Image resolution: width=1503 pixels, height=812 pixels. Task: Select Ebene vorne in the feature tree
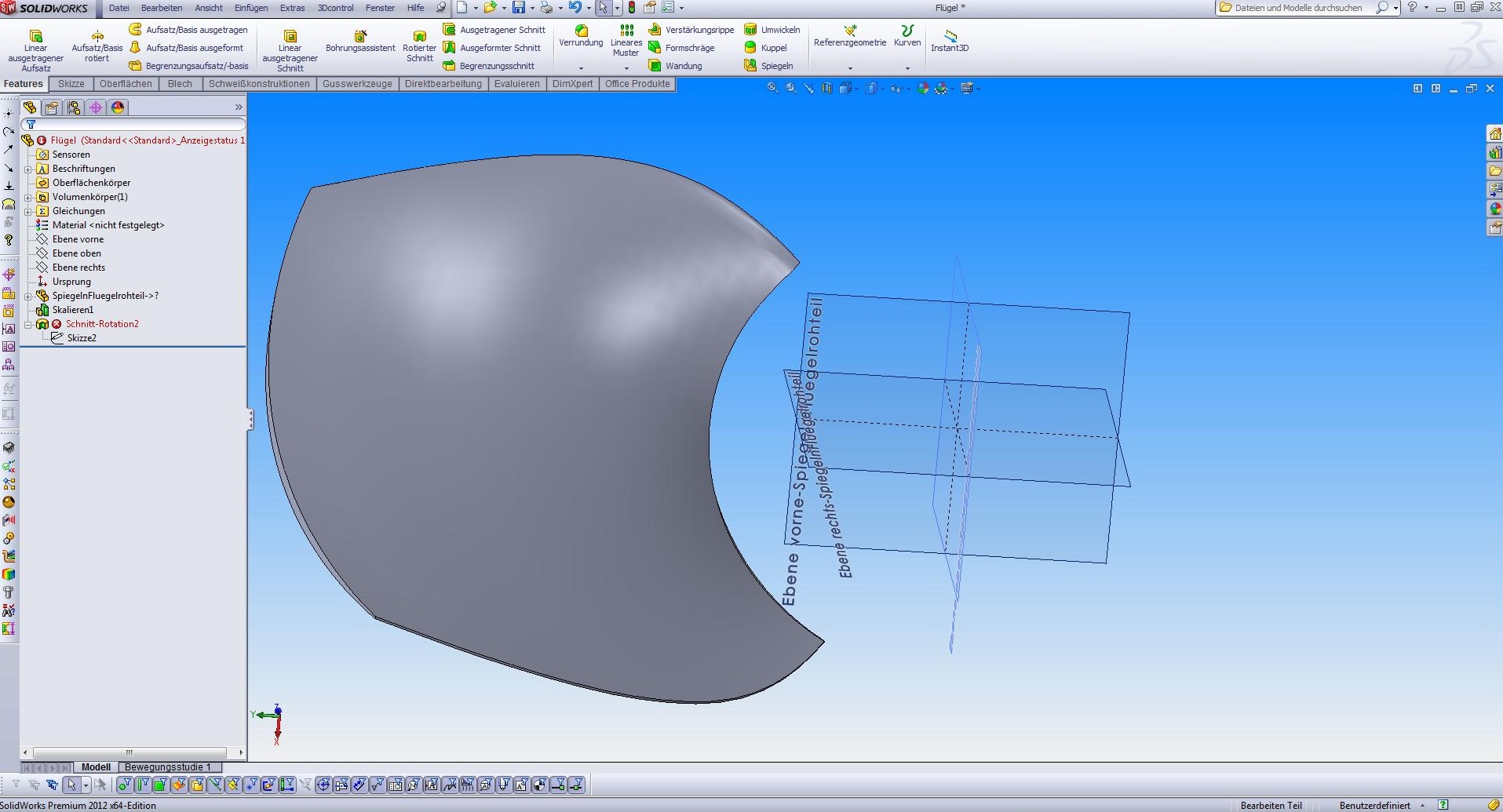(x=78, y=239)
